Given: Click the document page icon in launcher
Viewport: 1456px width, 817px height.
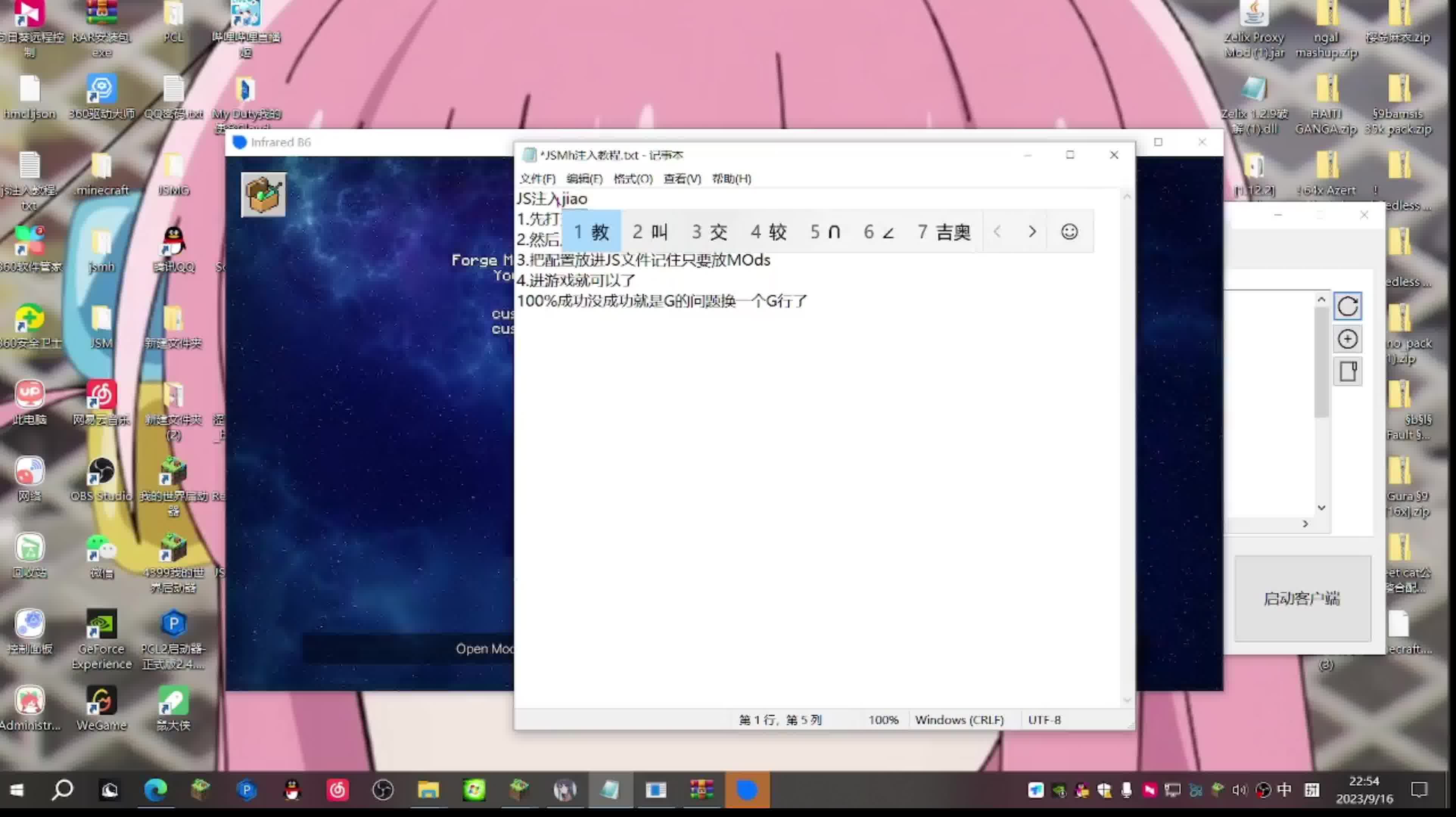Looking at the screenshot, I should click(x=1347, y=371).
